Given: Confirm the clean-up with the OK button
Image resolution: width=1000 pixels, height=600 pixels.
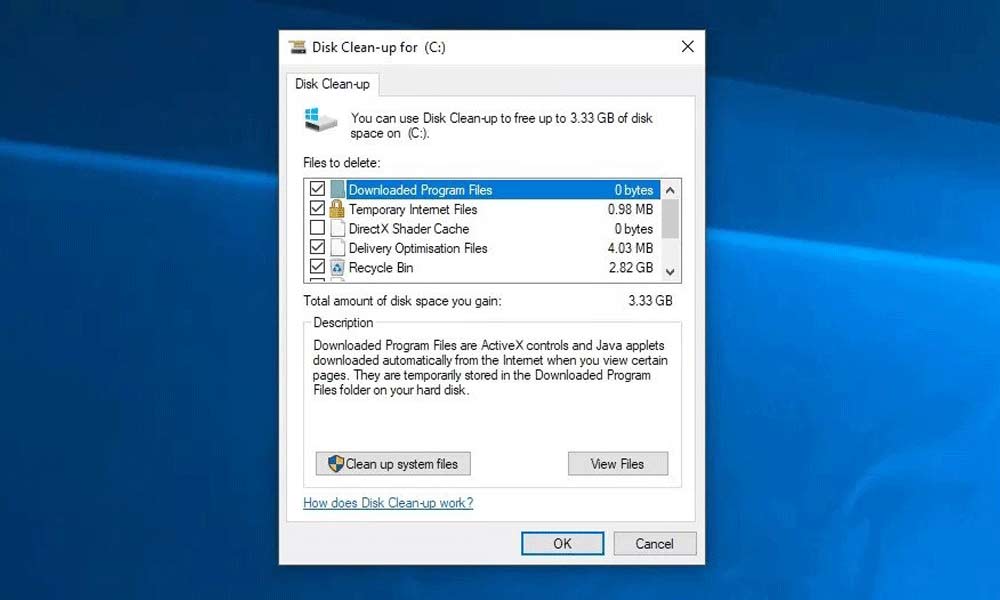Looking at the screenshot, I should pos(562,544).
